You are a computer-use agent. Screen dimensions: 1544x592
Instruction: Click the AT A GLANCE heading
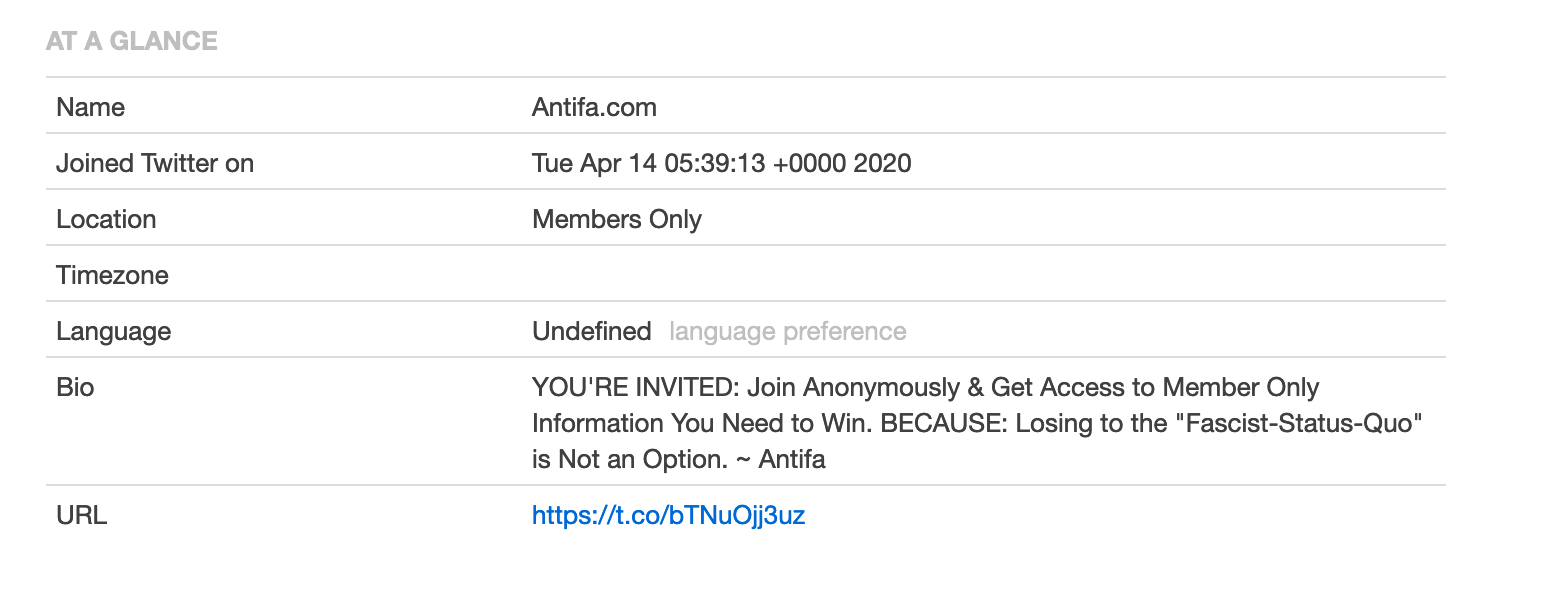(132, 41)
